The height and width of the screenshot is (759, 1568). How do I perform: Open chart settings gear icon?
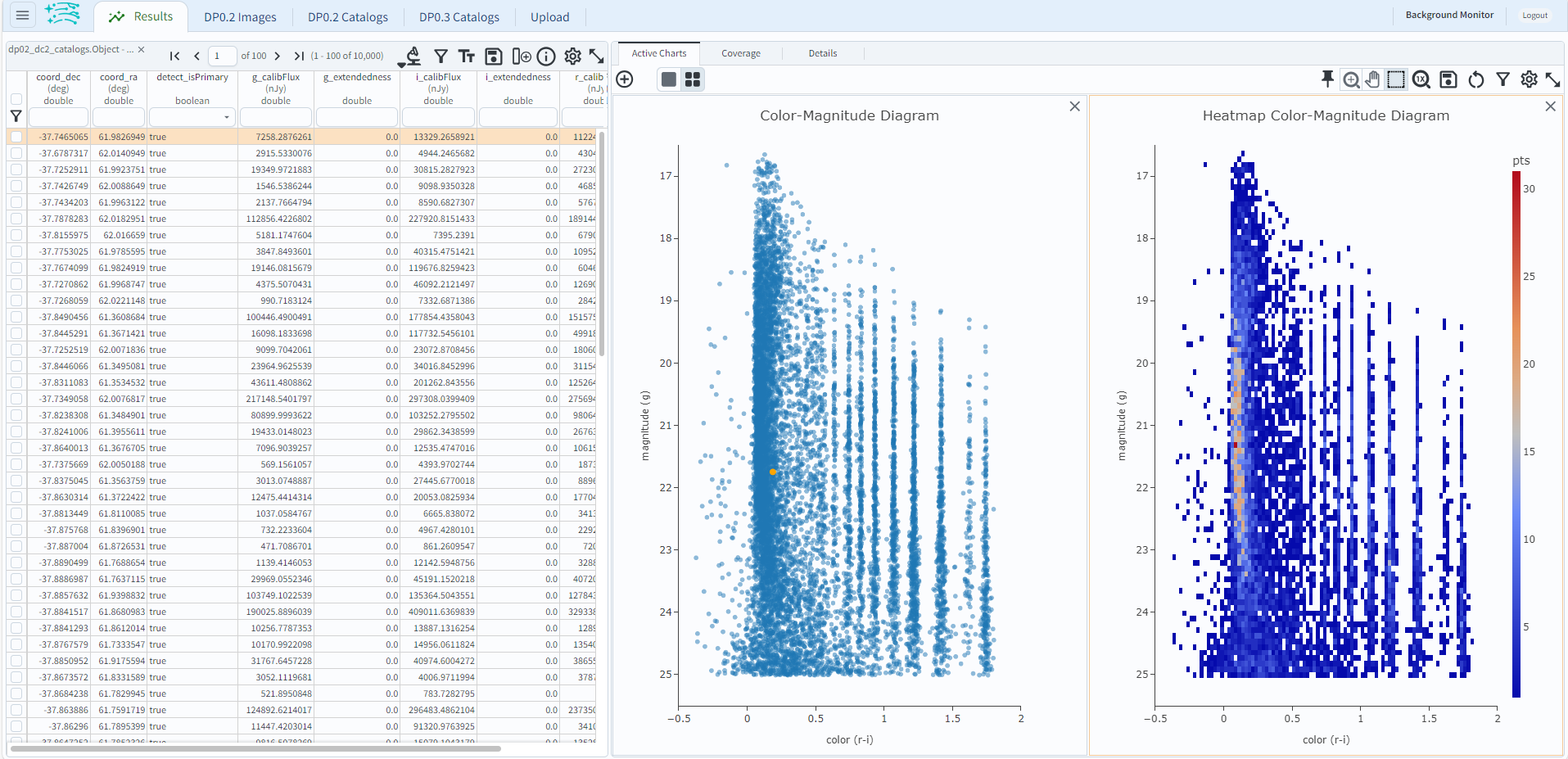(1530, 79)
